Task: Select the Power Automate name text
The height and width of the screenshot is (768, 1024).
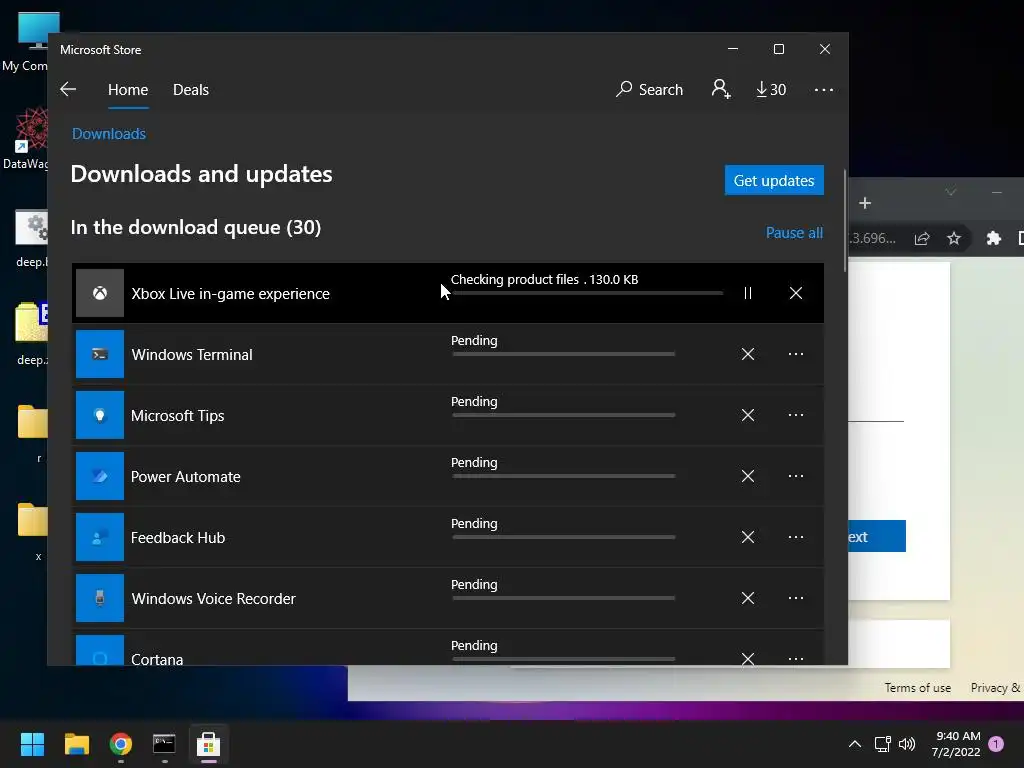Action: coord(185,477)
